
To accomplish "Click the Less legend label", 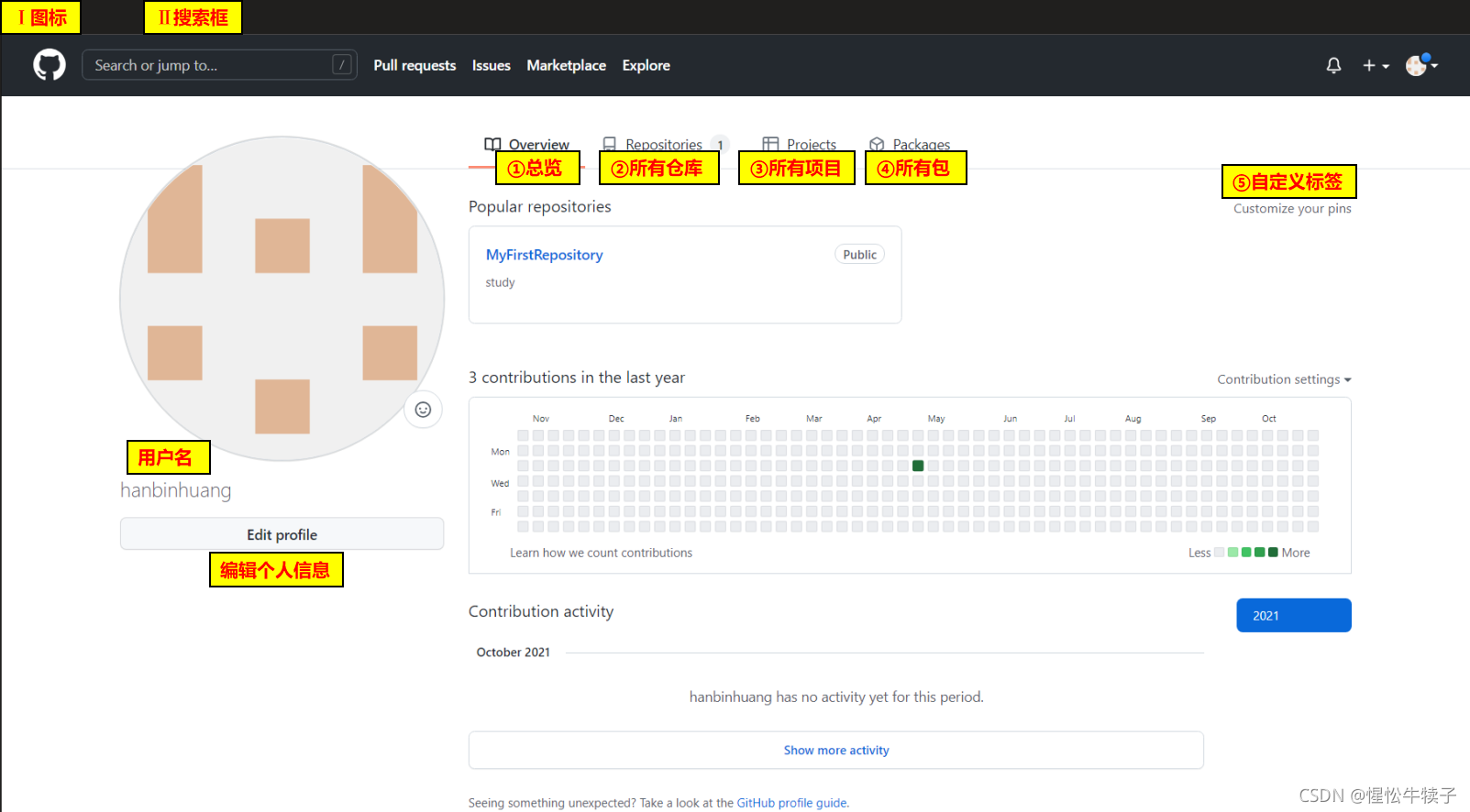I will (1199, 553).
